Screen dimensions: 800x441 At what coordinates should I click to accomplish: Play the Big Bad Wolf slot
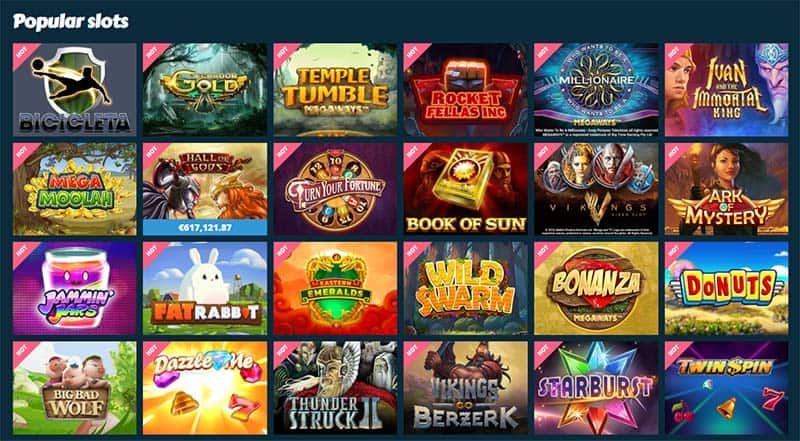click(x=74, y=388)
